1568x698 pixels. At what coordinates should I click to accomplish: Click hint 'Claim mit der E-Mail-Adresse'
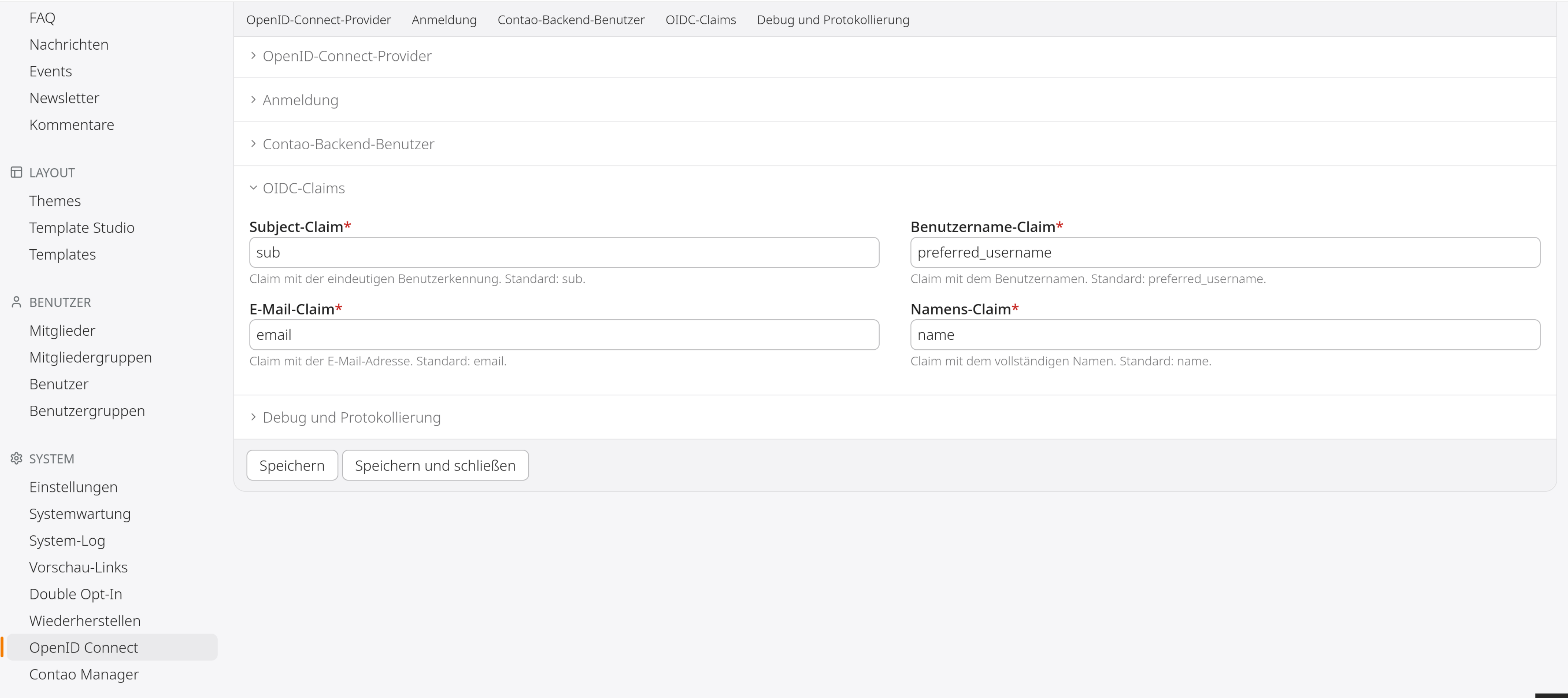(378, 361)
